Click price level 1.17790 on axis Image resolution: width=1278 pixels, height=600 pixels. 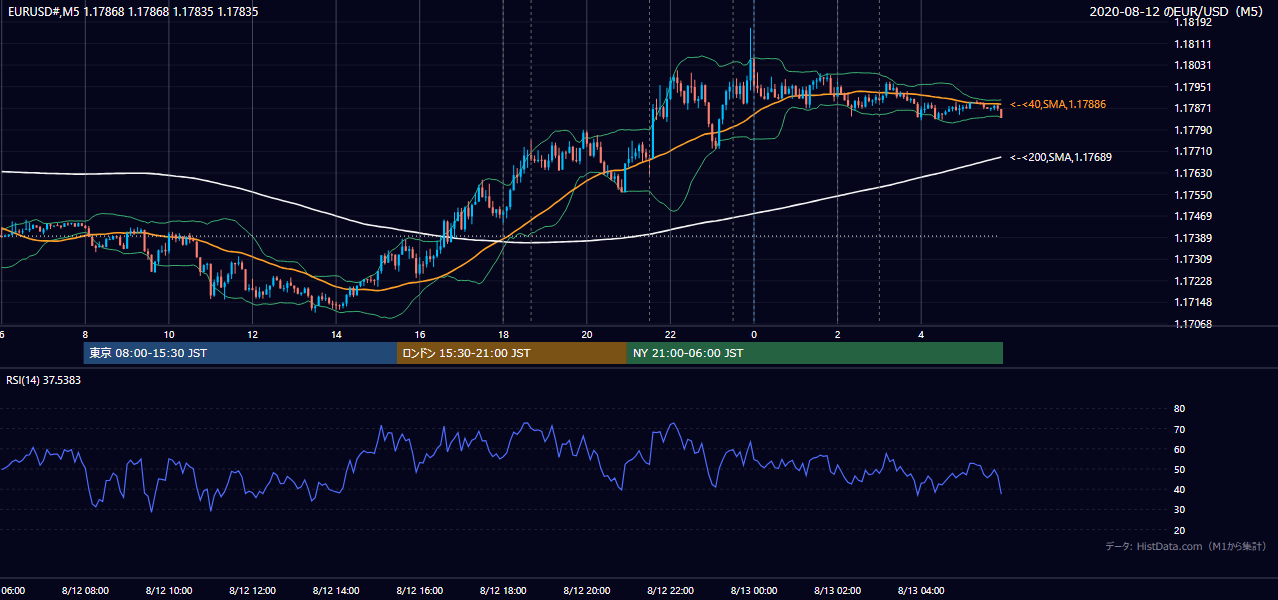point(1193,130)
